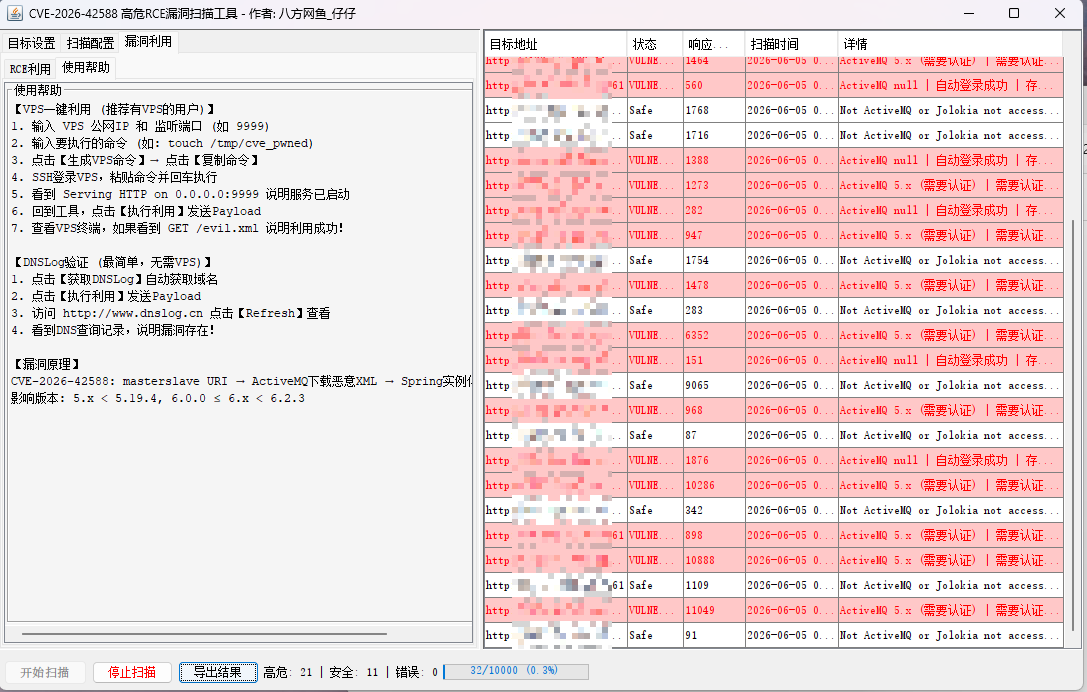Select the response value 560 cell
The image size is (1087, 692).
click(x=714, y=85)
